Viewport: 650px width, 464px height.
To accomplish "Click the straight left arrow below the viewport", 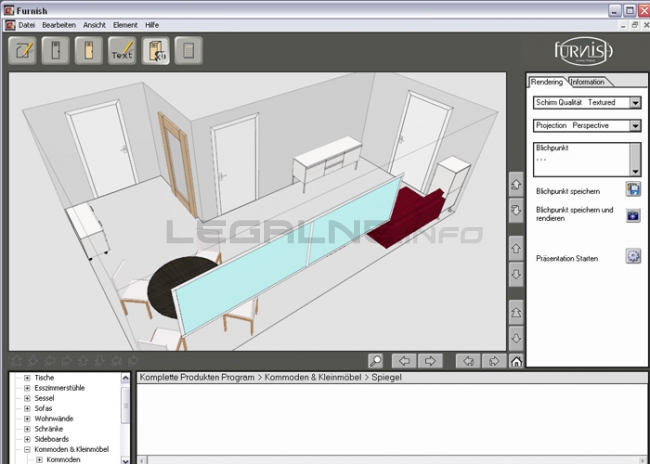I will pyautogui.click(x=404, y=361).
